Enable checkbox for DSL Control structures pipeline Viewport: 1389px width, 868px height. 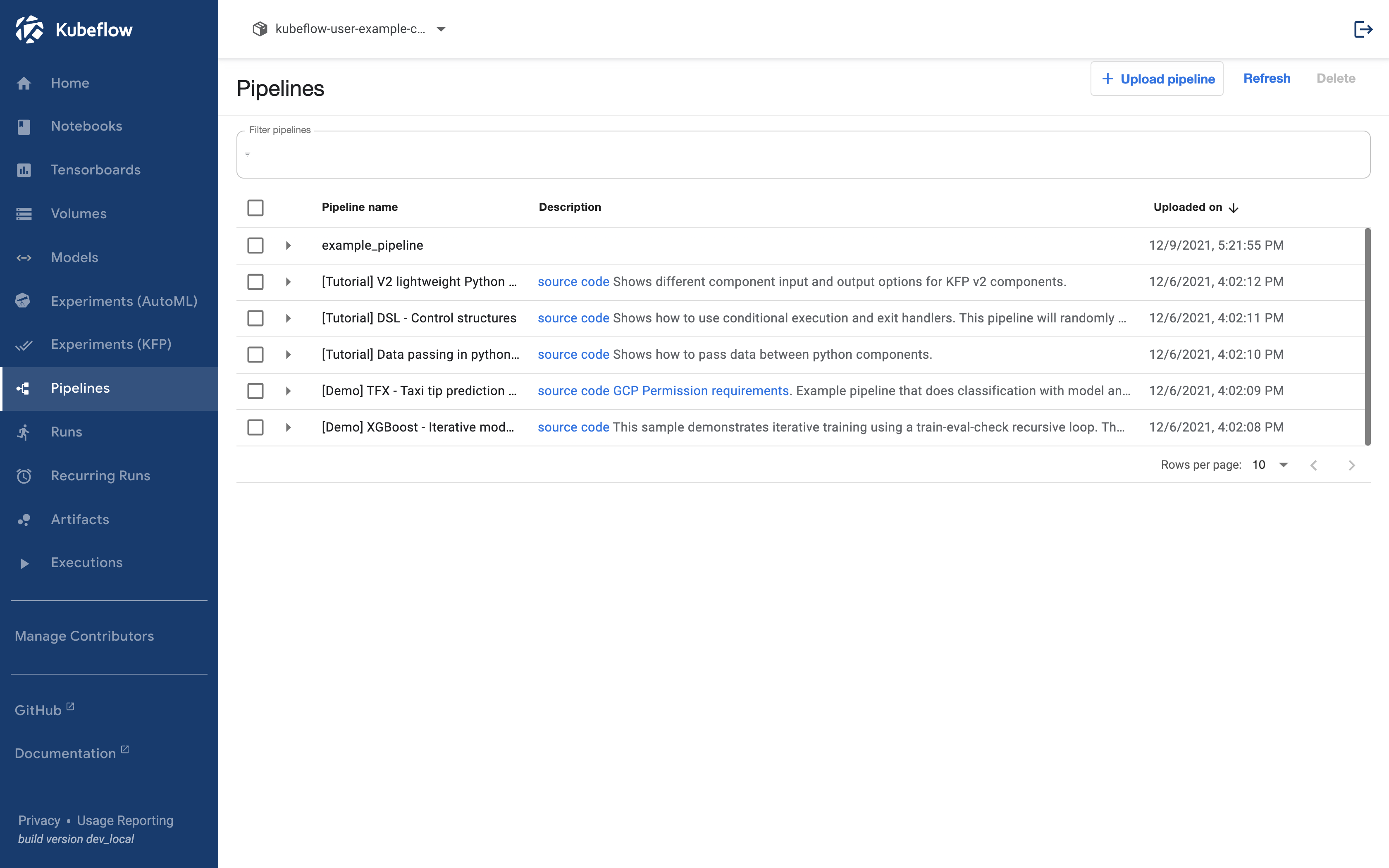pyautogui.click(x=255, y=317)
